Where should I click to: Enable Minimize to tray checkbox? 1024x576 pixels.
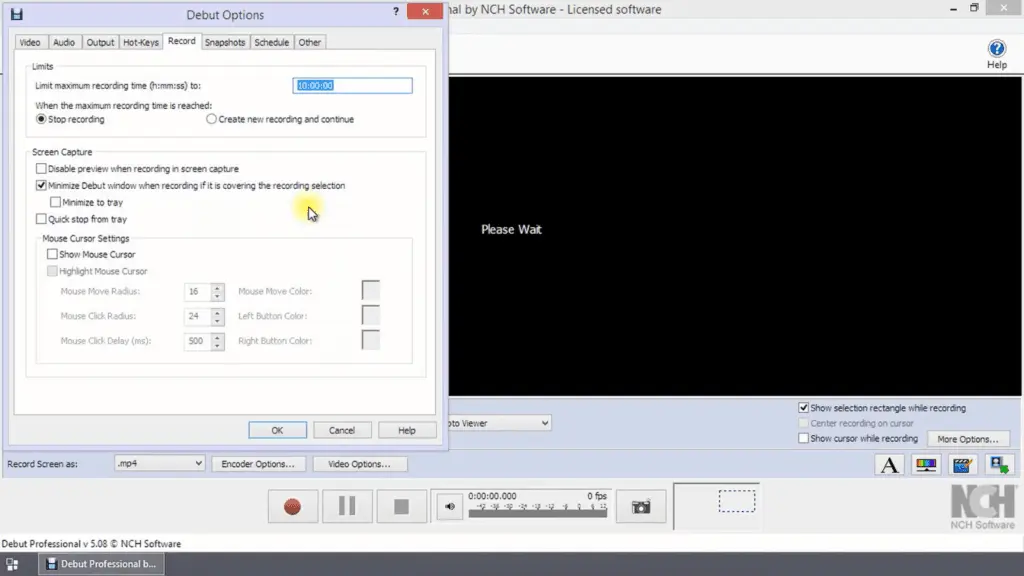[x=56, y=202]
